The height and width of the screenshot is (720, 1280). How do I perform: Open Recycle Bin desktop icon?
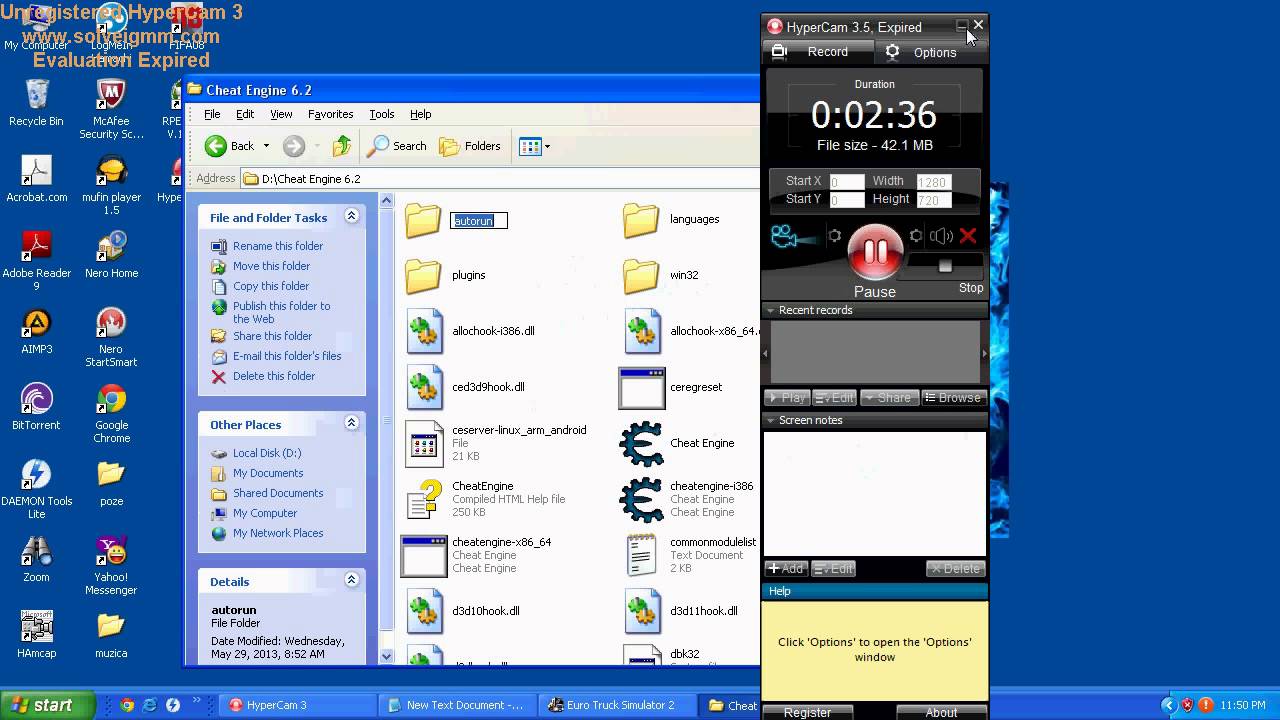tap(36, 103)
